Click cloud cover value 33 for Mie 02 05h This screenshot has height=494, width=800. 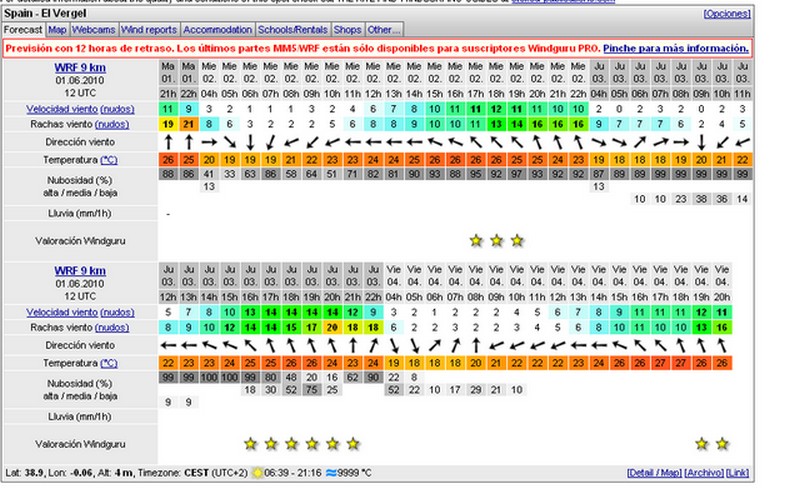(230, 174)
